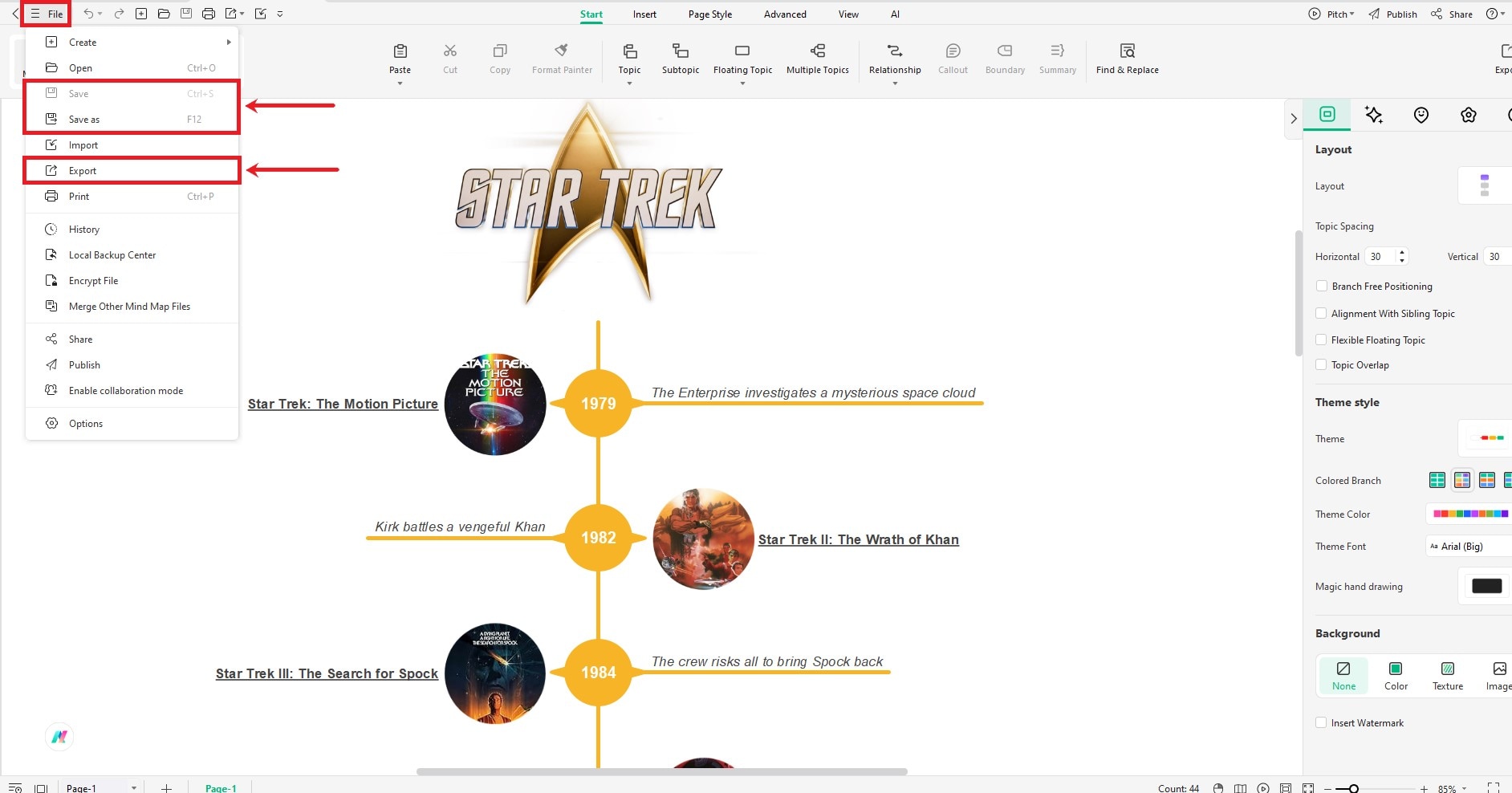Click the Horizontal topic spacing field
1512x793 pixels.
[x=1386, y=256]
